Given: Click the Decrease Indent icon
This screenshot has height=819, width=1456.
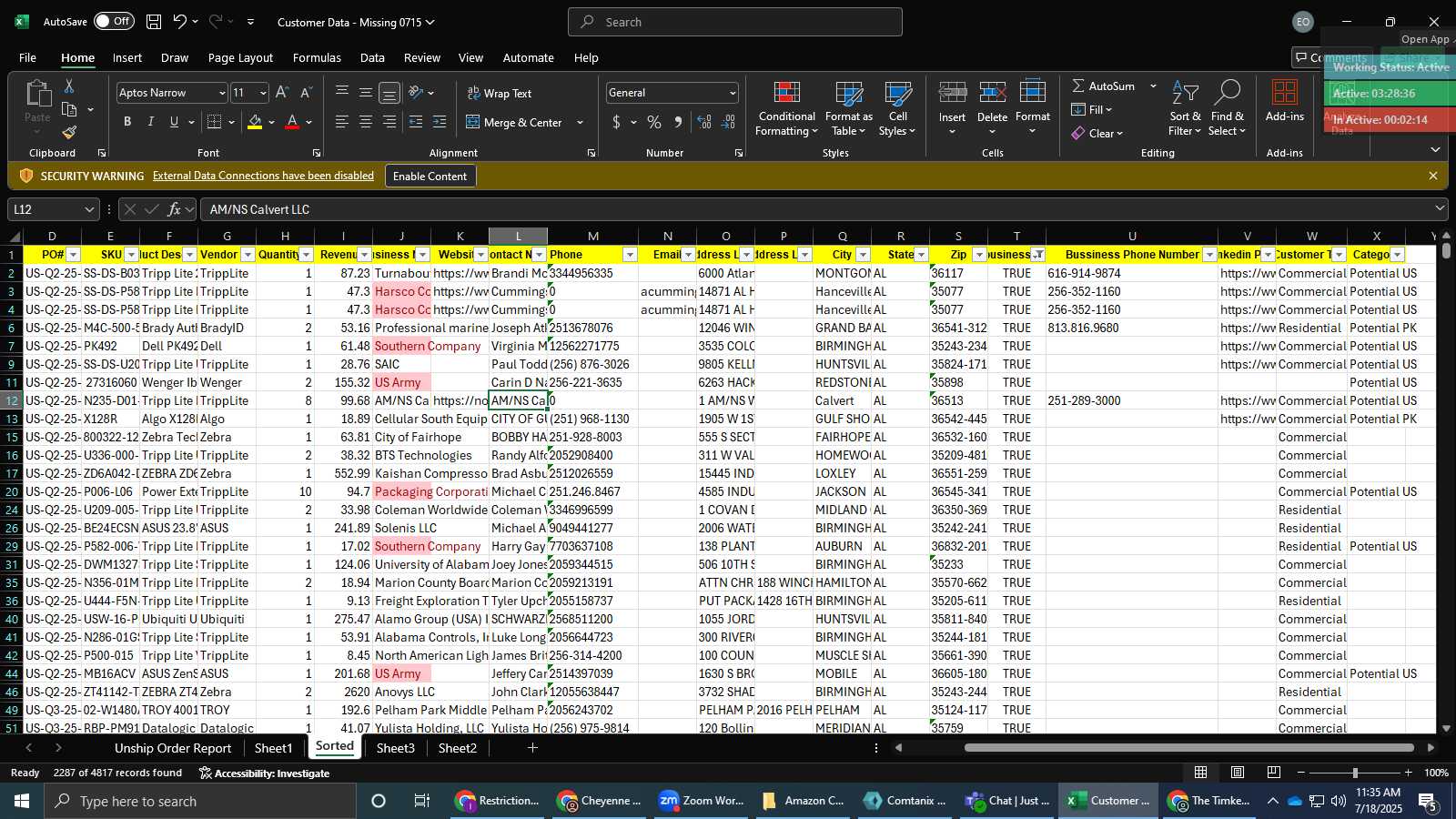Looking at the screenshot, I should click(x=416, y=122).
